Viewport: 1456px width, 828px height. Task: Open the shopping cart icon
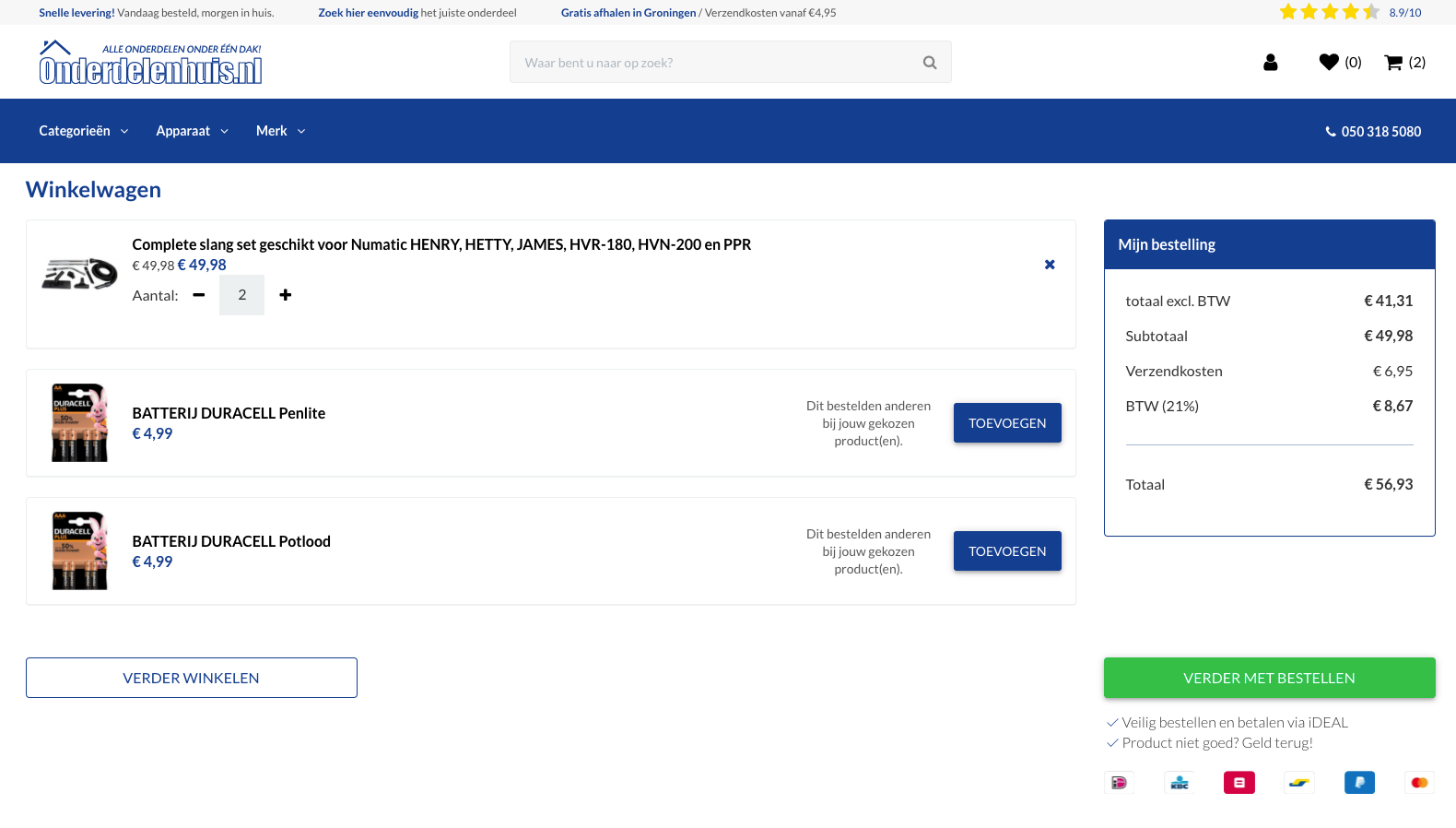pos(1393,63)
